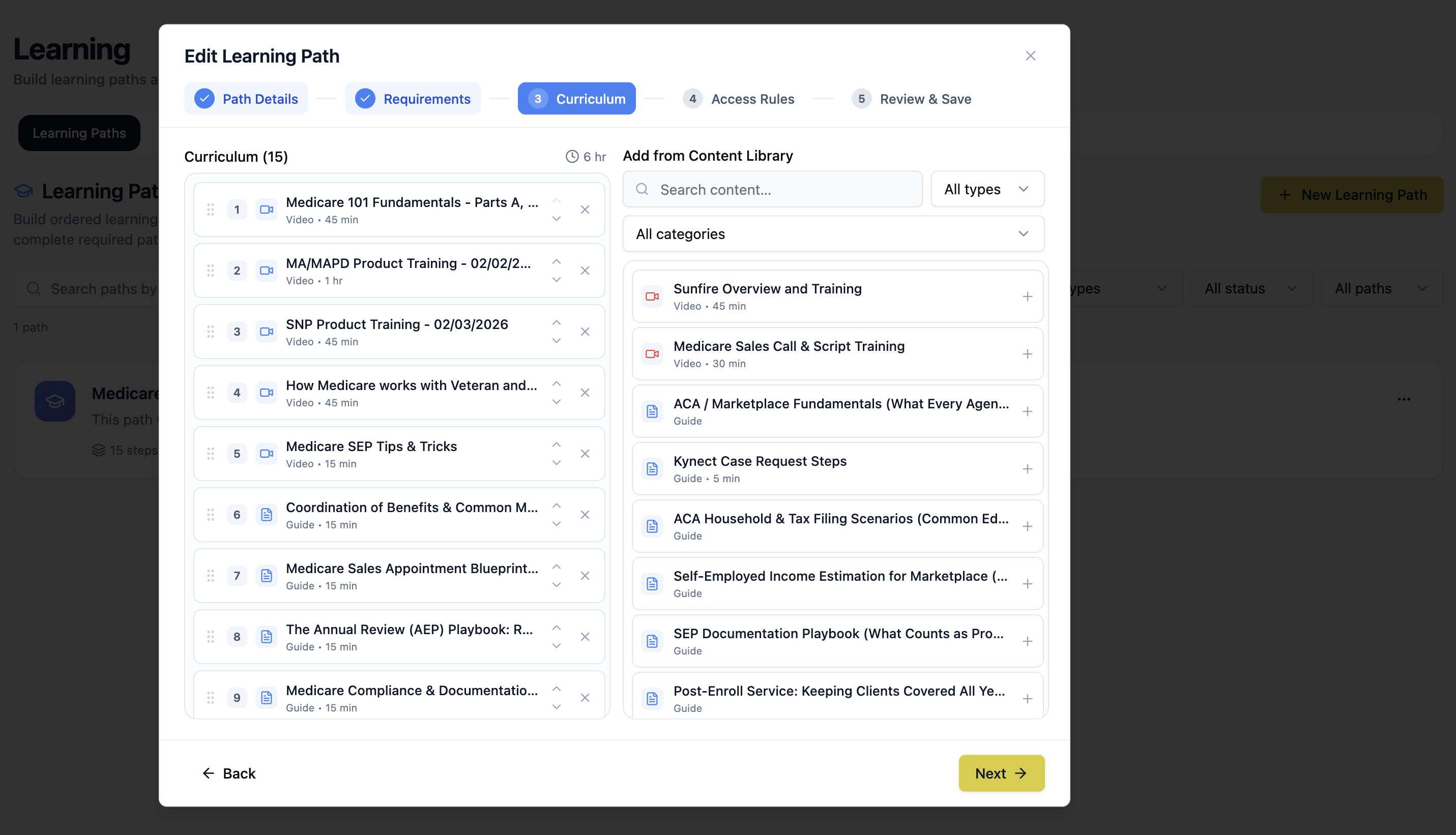
Task: Click the Next button
Action: [1001, 773]
